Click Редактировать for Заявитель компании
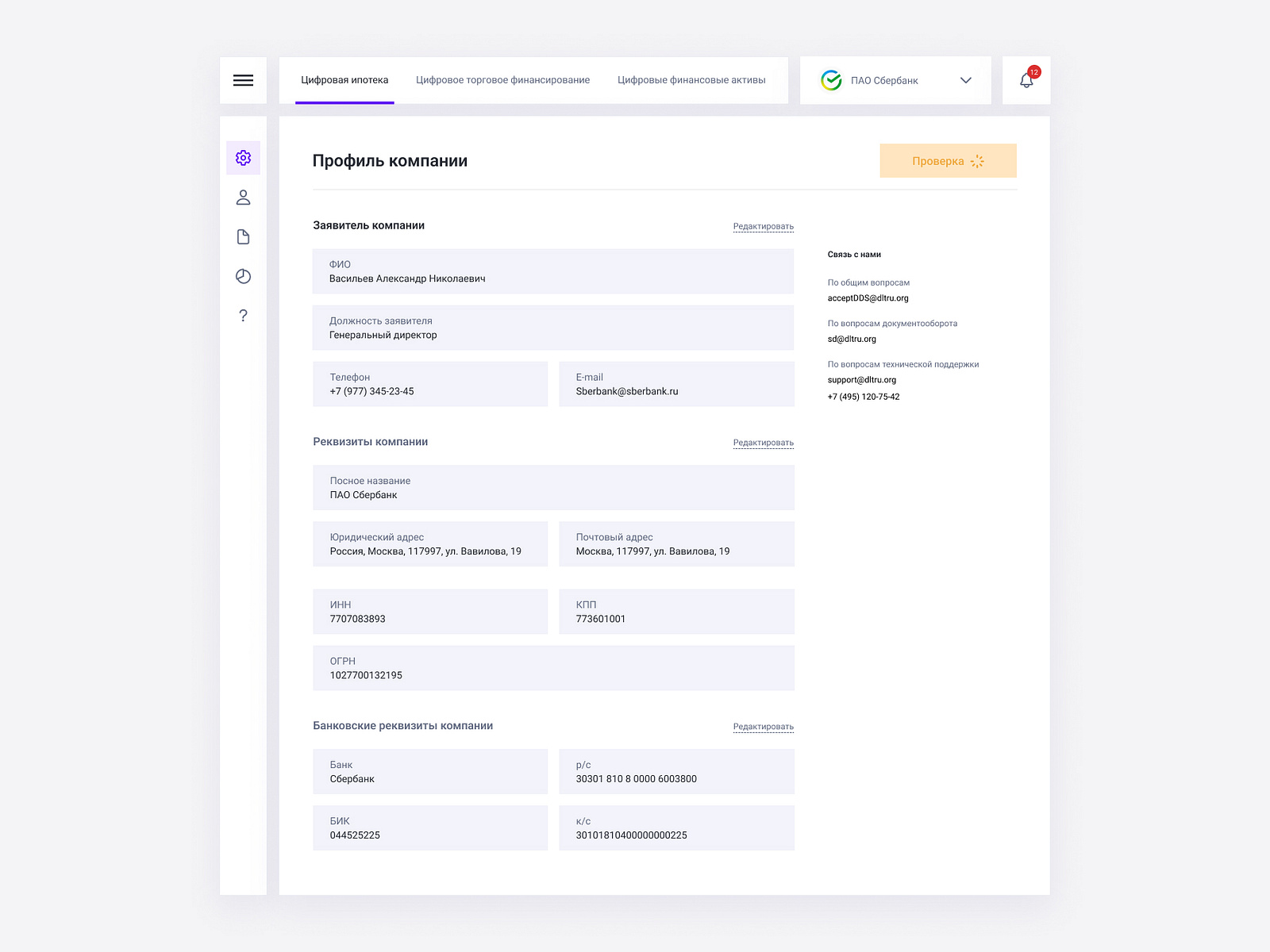1270x952 pixels. pos(763,226)
